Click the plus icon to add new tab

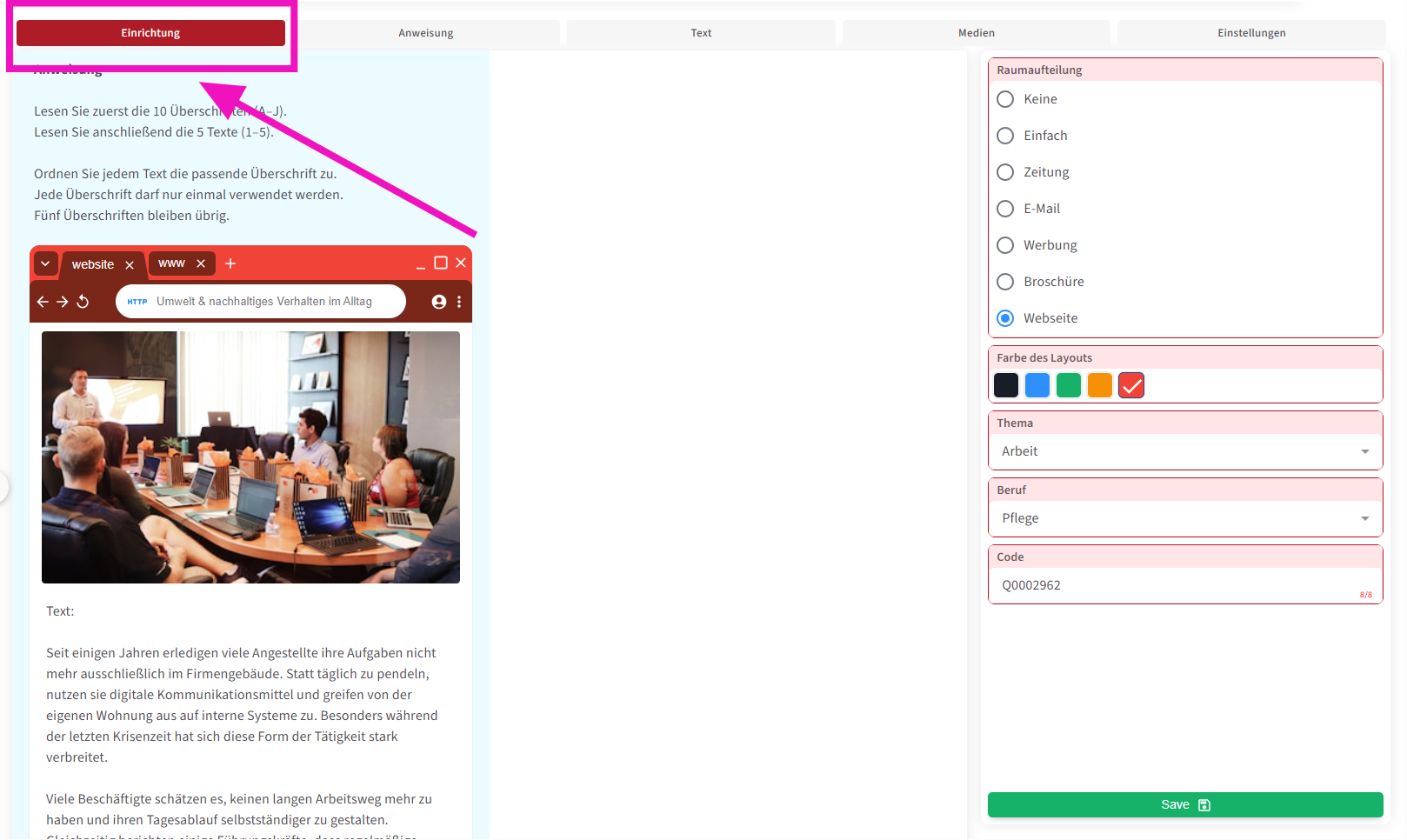(x=230, y=263)
